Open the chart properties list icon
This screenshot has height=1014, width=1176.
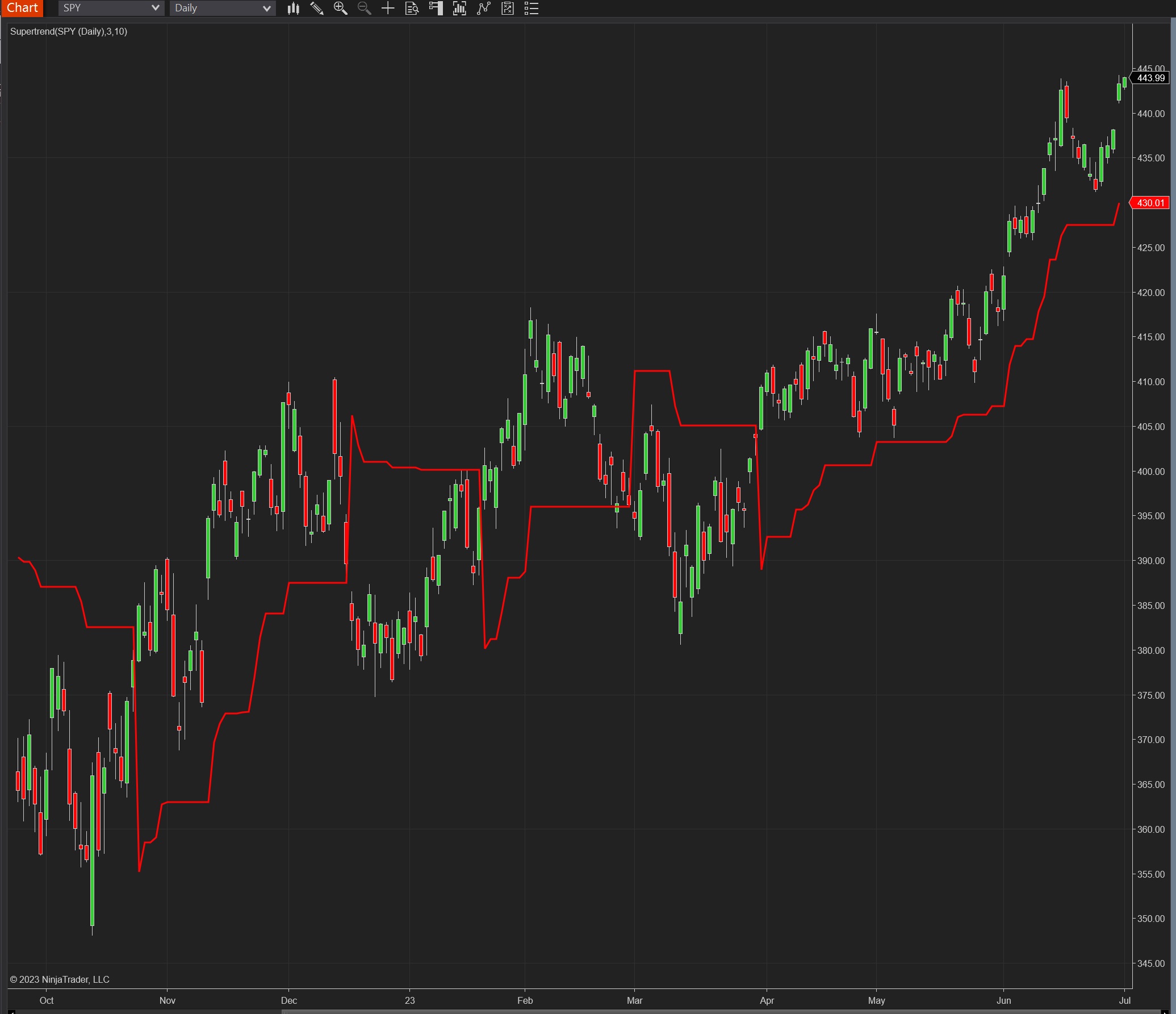[531, 9]
